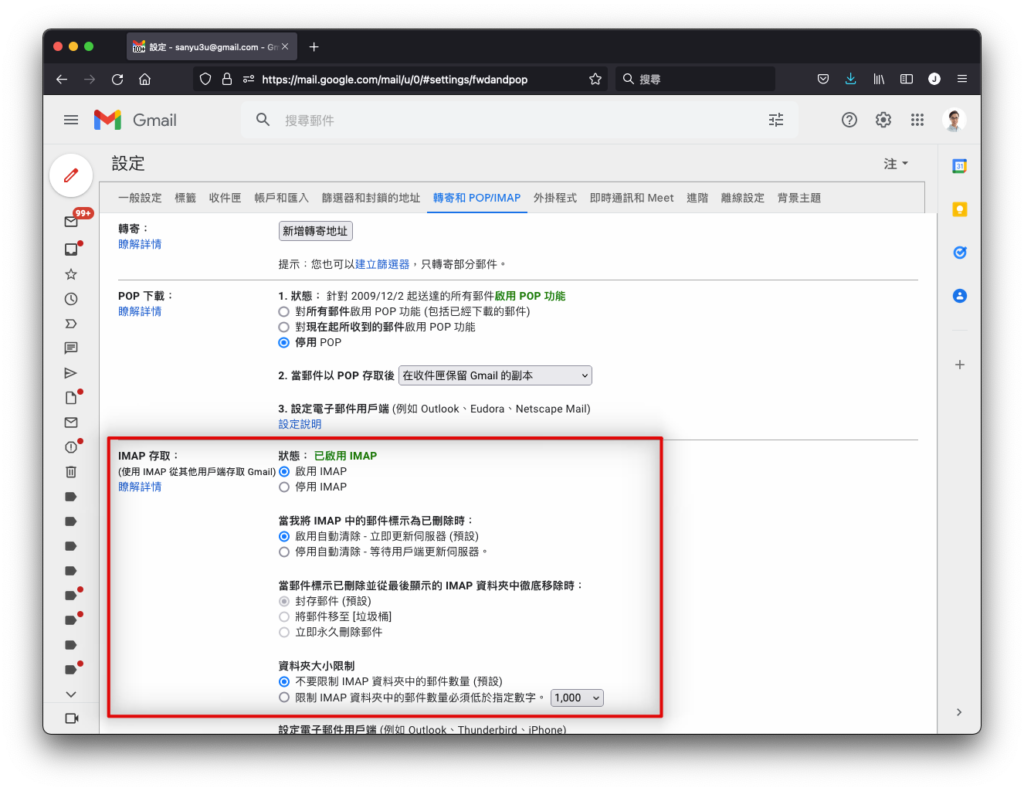Click 新增轉寄地址 button
Image resolution: width=1024 pixels, height=791 pixels.
click(315, 231)
